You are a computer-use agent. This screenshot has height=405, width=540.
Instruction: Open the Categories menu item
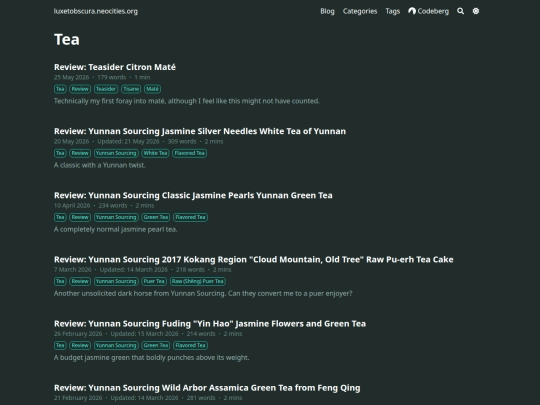[x=360, y=11]
